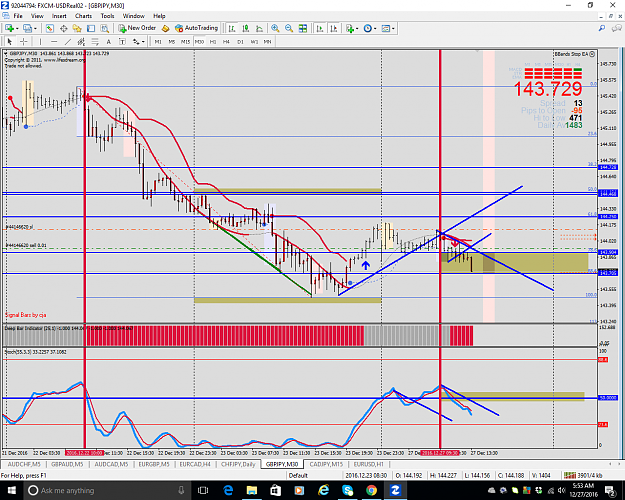Switch to the CADJPY,M15 chart tab
The image size is (625, 500).
[326, 464]
